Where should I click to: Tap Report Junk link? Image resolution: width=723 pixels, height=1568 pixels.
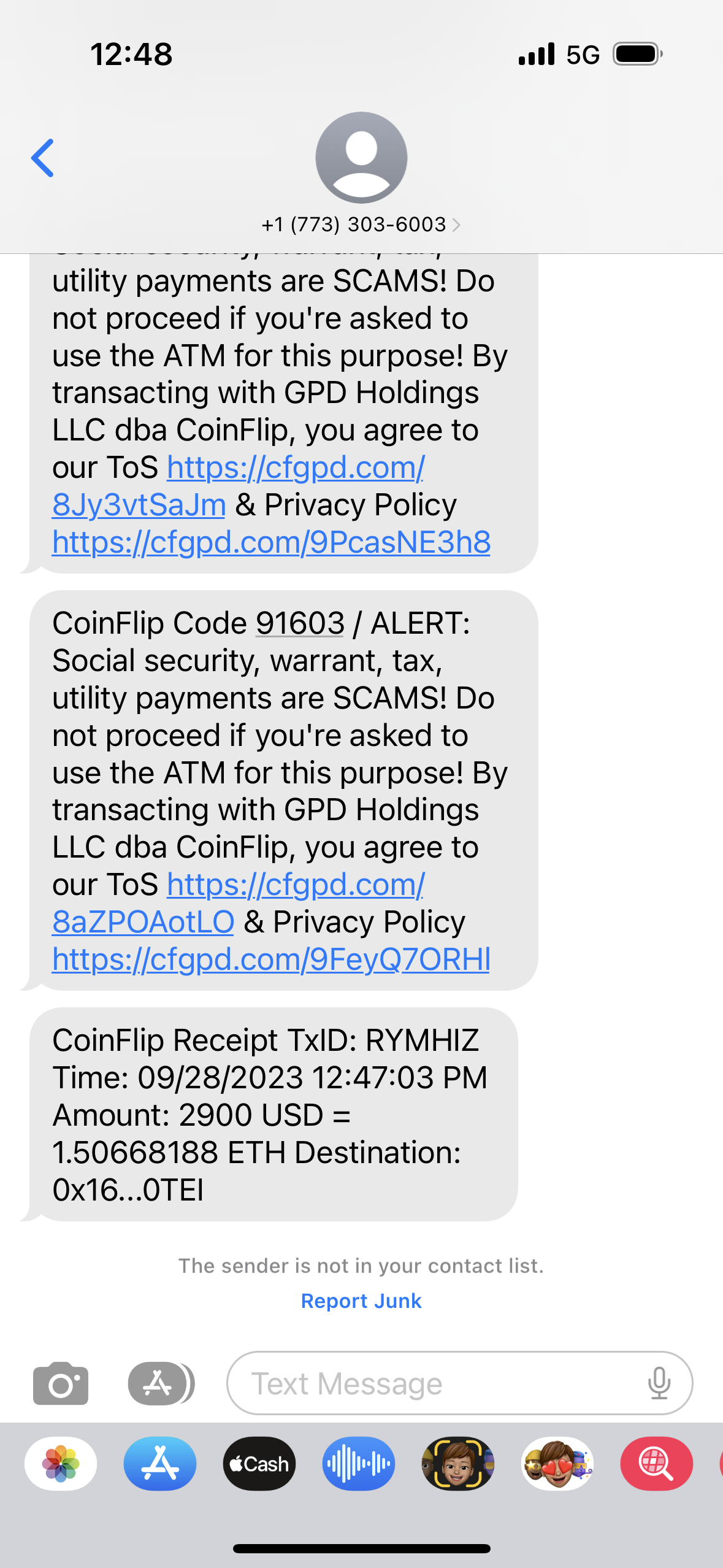tap(361, 1301)
